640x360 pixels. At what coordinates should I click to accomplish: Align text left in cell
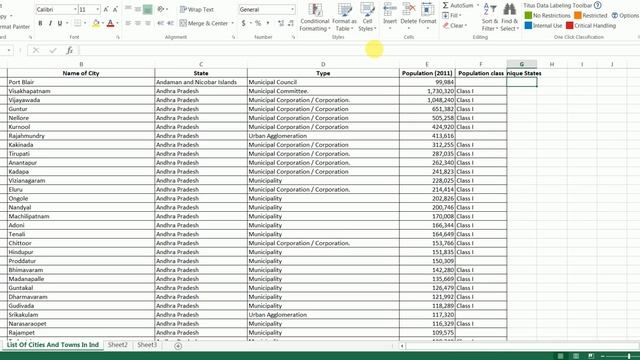[x=128, y=23]
